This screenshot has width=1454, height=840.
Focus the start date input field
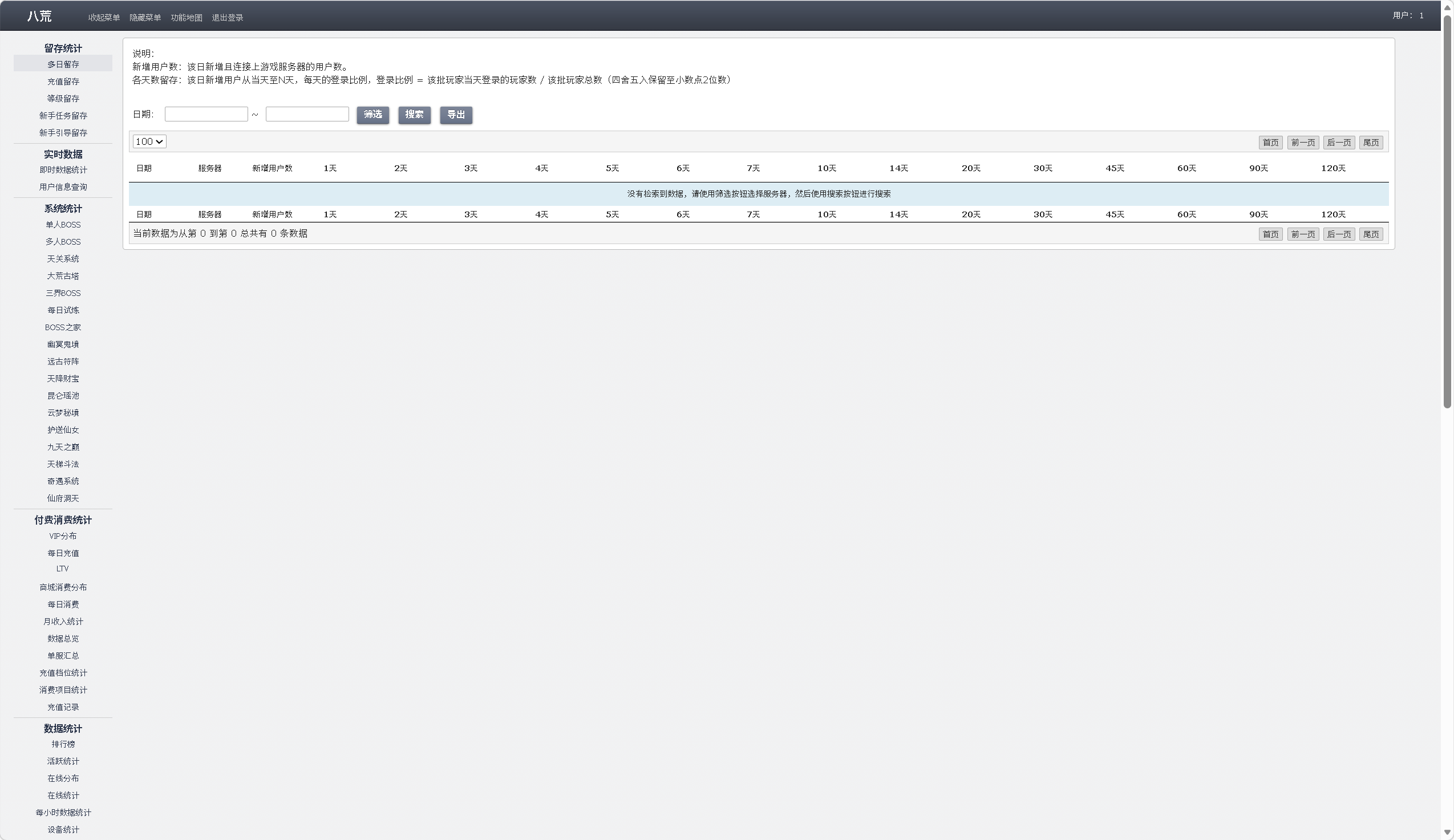(206, 114)
